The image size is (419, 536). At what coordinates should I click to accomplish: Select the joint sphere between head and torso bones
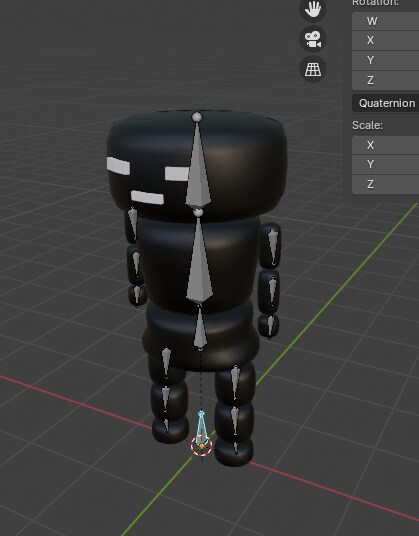pyautogui.click(x=198, y=213)
